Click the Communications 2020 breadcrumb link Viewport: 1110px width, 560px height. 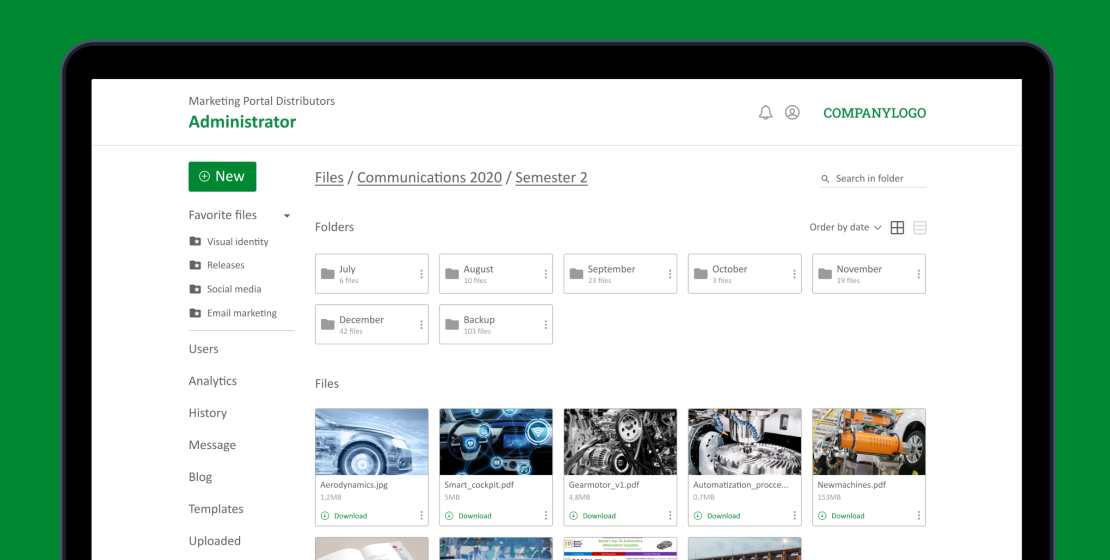click(x=429, y=178)
